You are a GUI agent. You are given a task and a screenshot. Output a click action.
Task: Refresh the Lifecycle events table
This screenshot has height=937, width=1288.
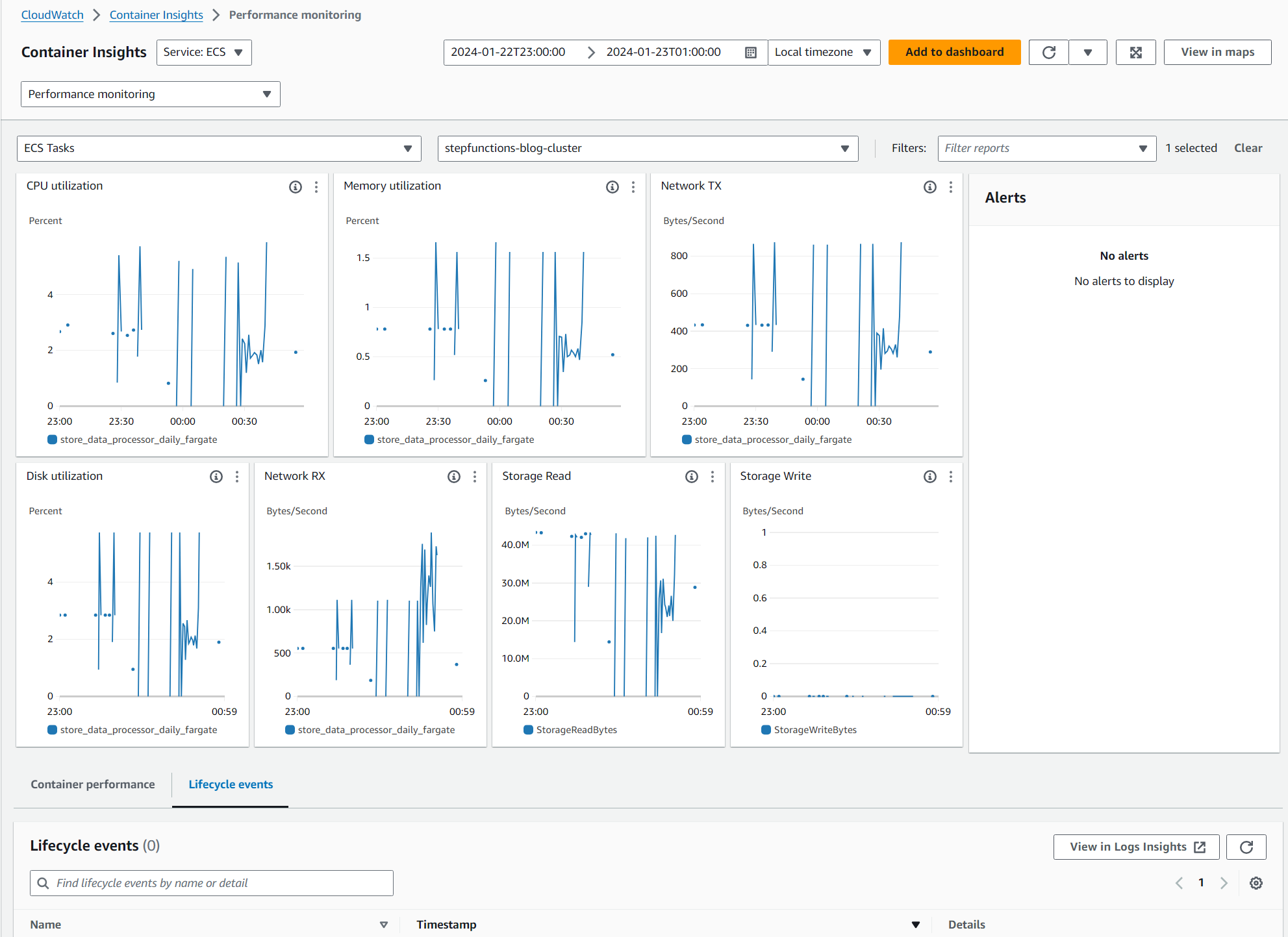pos(1246,847)
